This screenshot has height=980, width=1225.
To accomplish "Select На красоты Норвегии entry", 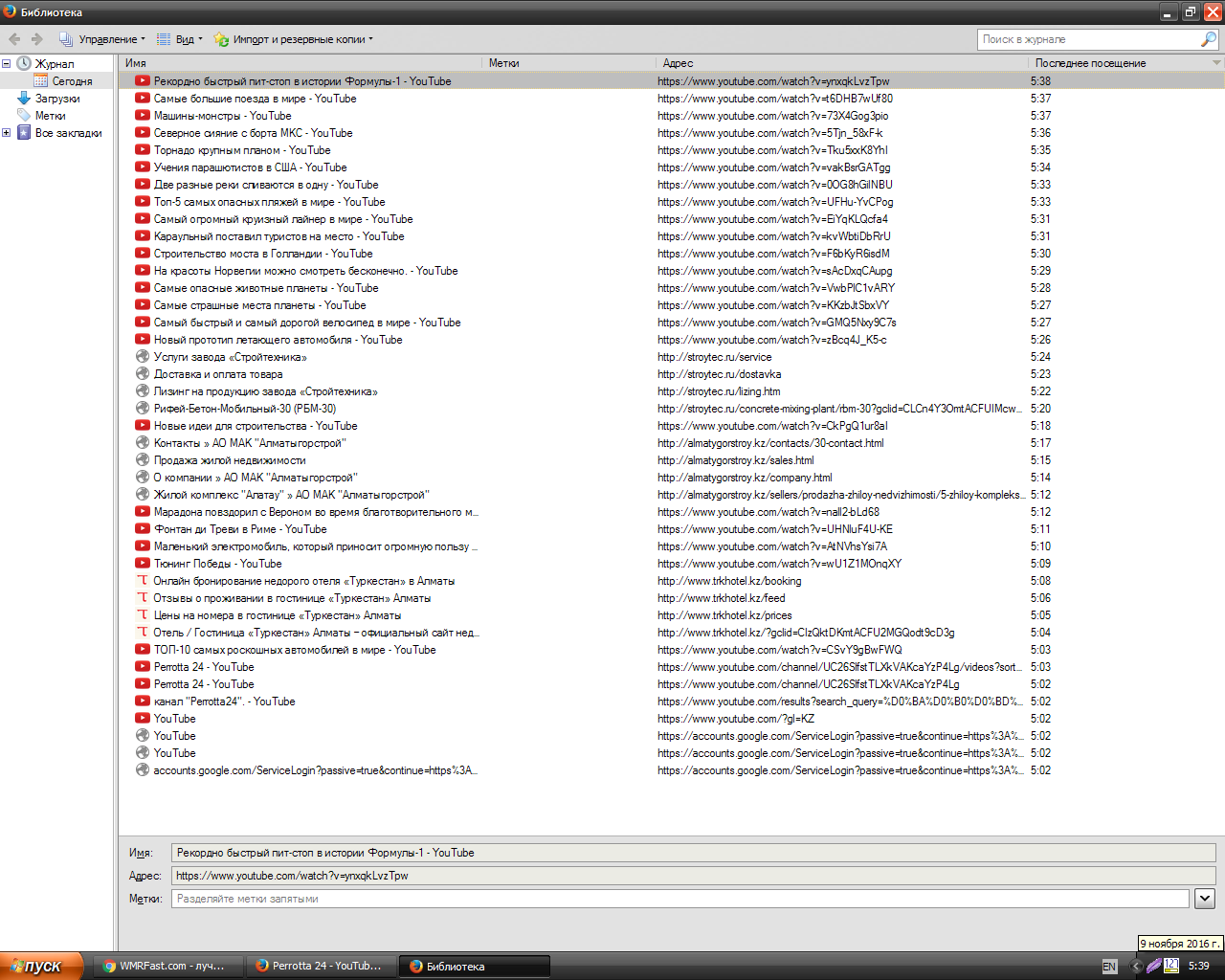I will pyautogui.click(x=672, y=271).
